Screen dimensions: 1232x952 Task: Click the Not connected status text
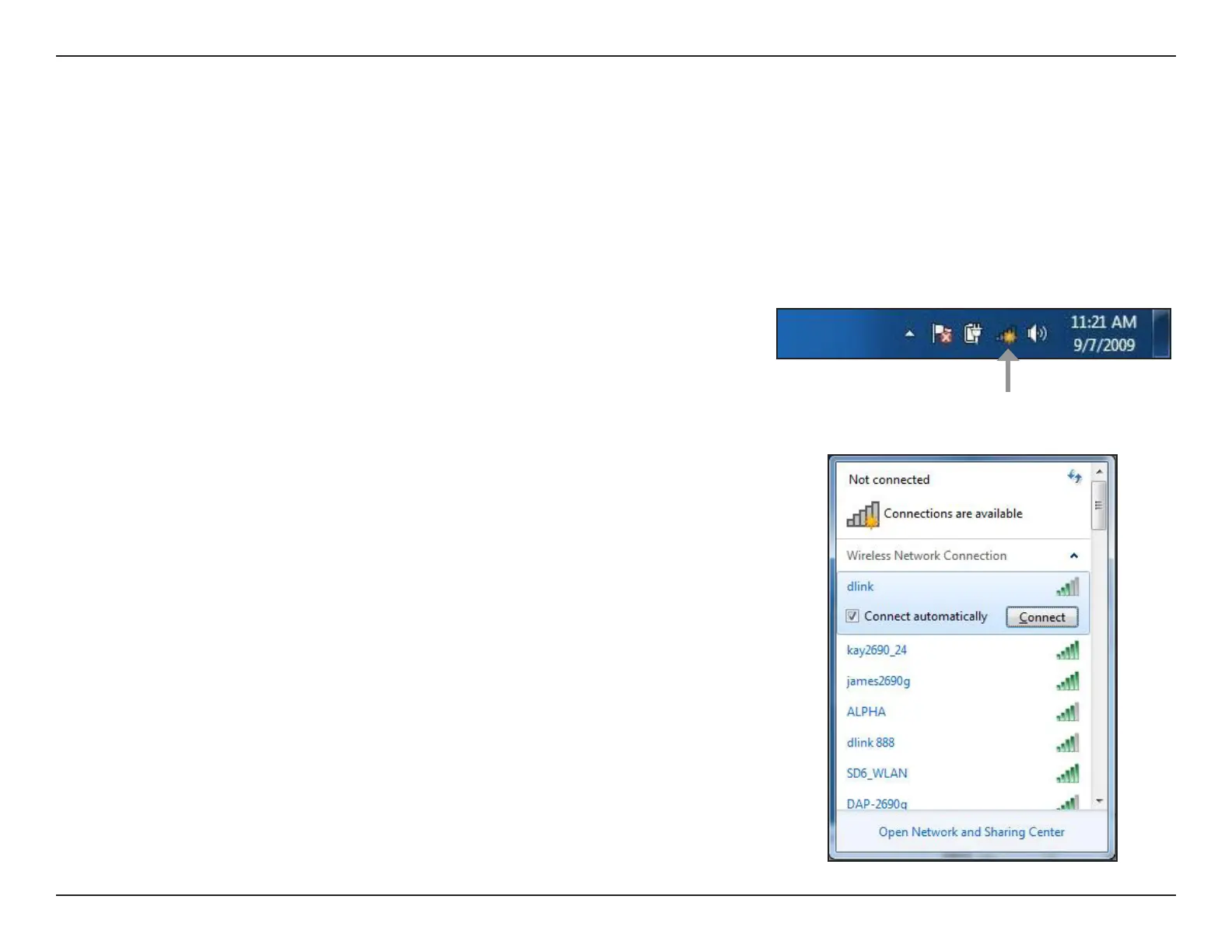tap(889, 480)
